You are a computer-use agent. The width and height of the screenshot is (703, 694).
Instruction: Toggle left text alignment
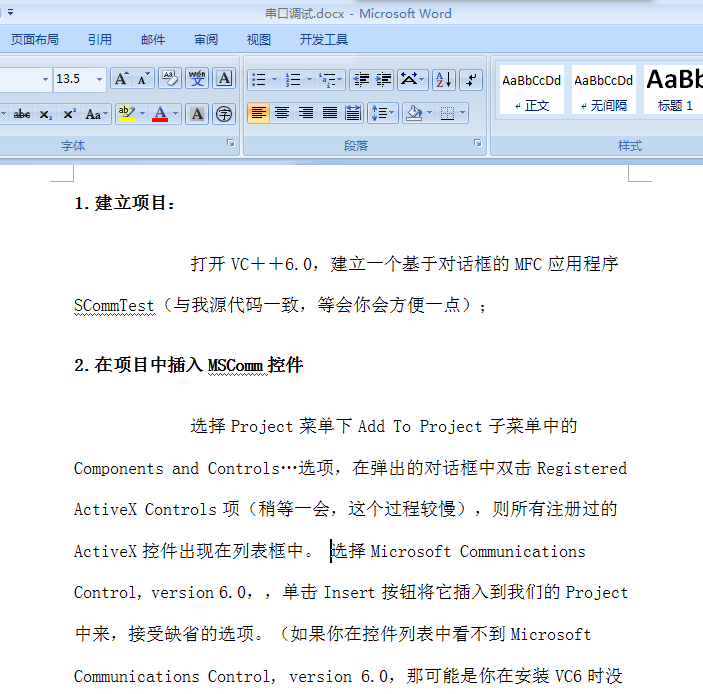pyautogui.click(x=258, y=113)
